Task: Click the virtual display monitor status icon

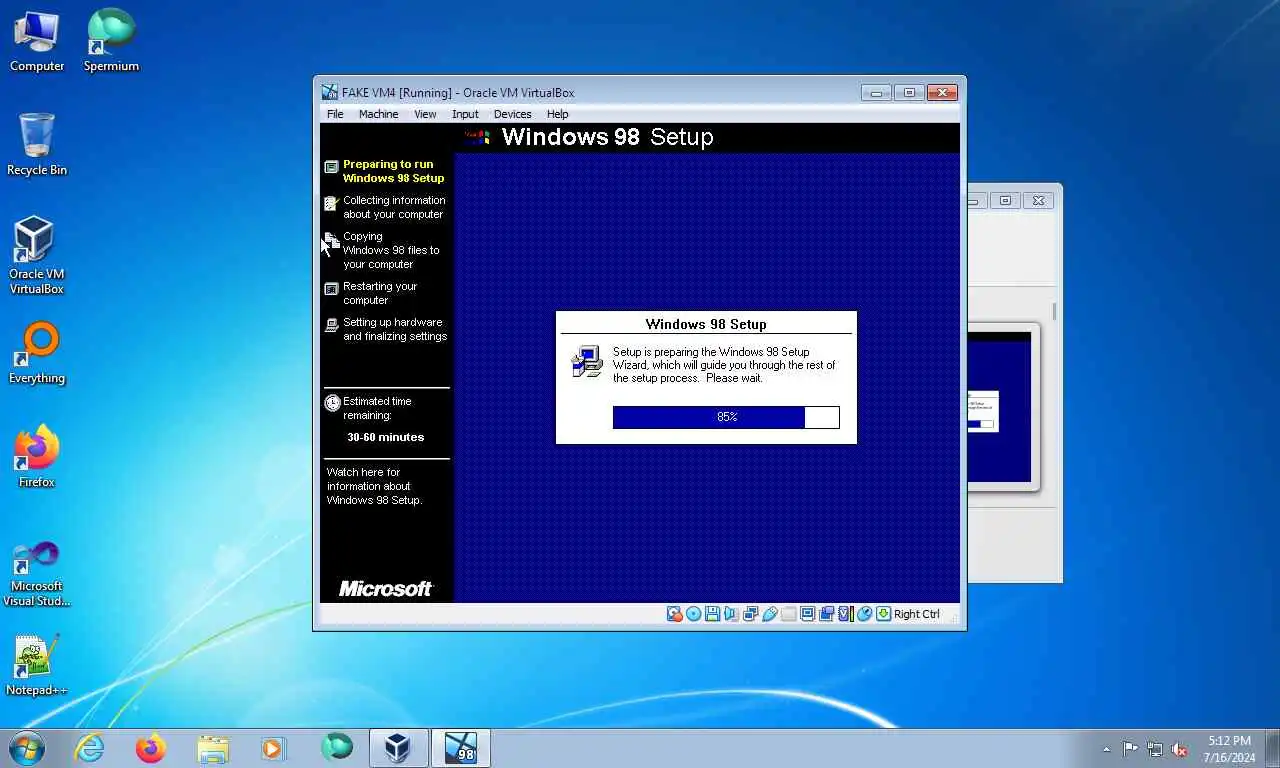Action: point(807,614)
